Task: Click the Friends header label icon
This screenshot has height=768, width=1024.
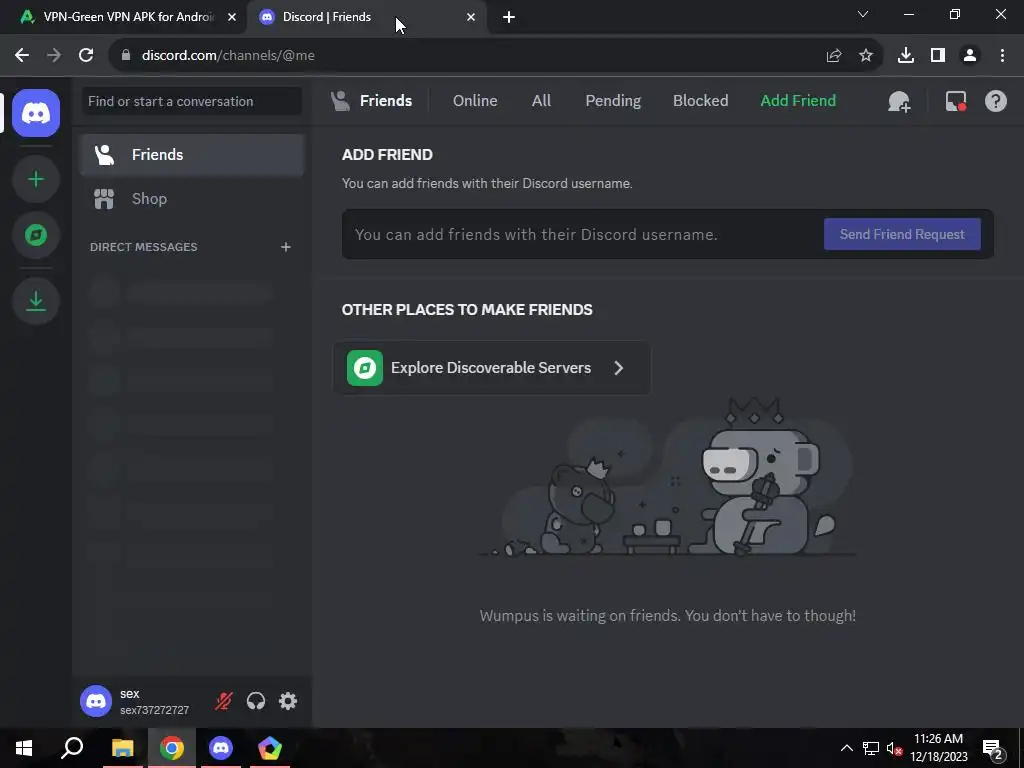Action: click(340, 101)
